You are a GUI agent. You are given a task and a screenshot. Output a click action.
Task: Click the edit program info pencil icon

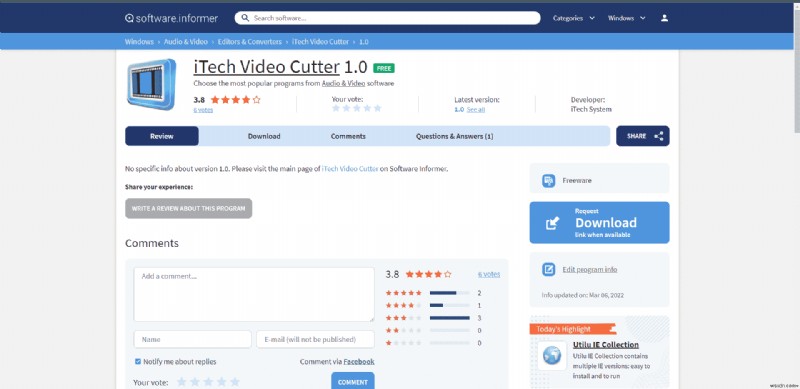(548, 269)
